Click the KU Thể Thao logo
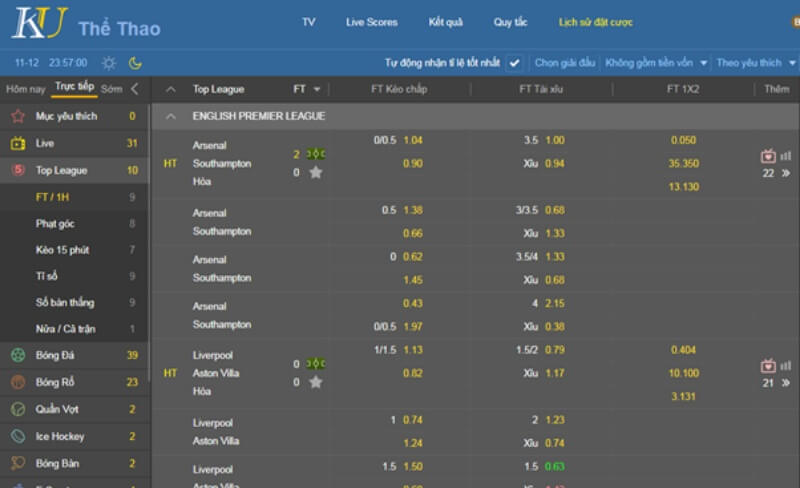 pos(86,23)
